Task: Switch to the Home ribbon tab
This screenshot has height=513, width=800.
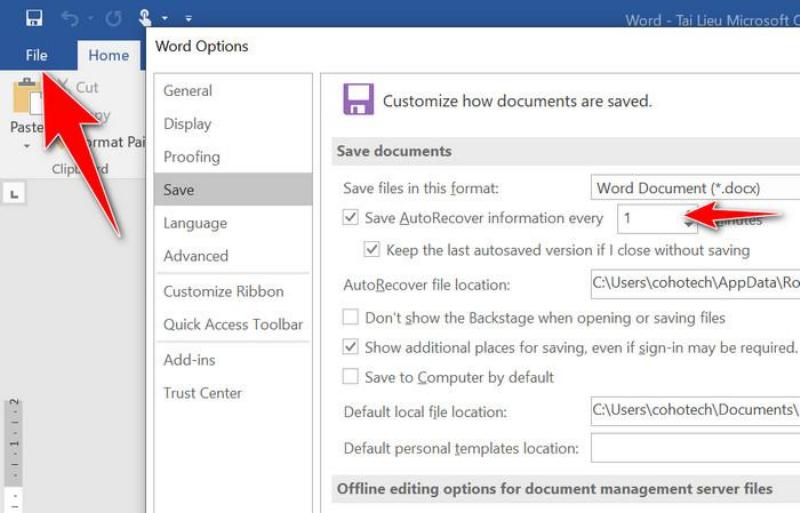Action: click(x=109, y=55)
